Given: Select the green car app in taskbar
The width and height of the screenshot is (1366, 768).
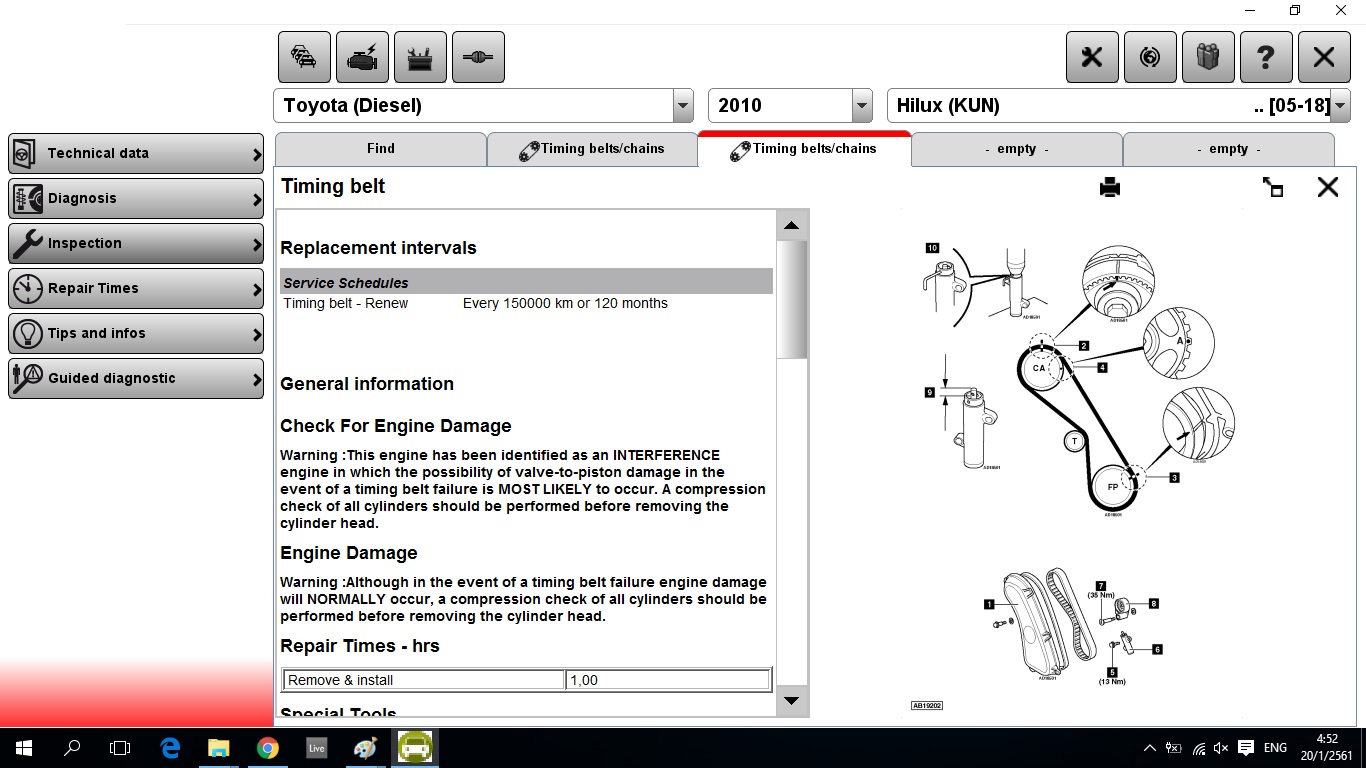Looking at the screenshot, I should tap(415, 748).
